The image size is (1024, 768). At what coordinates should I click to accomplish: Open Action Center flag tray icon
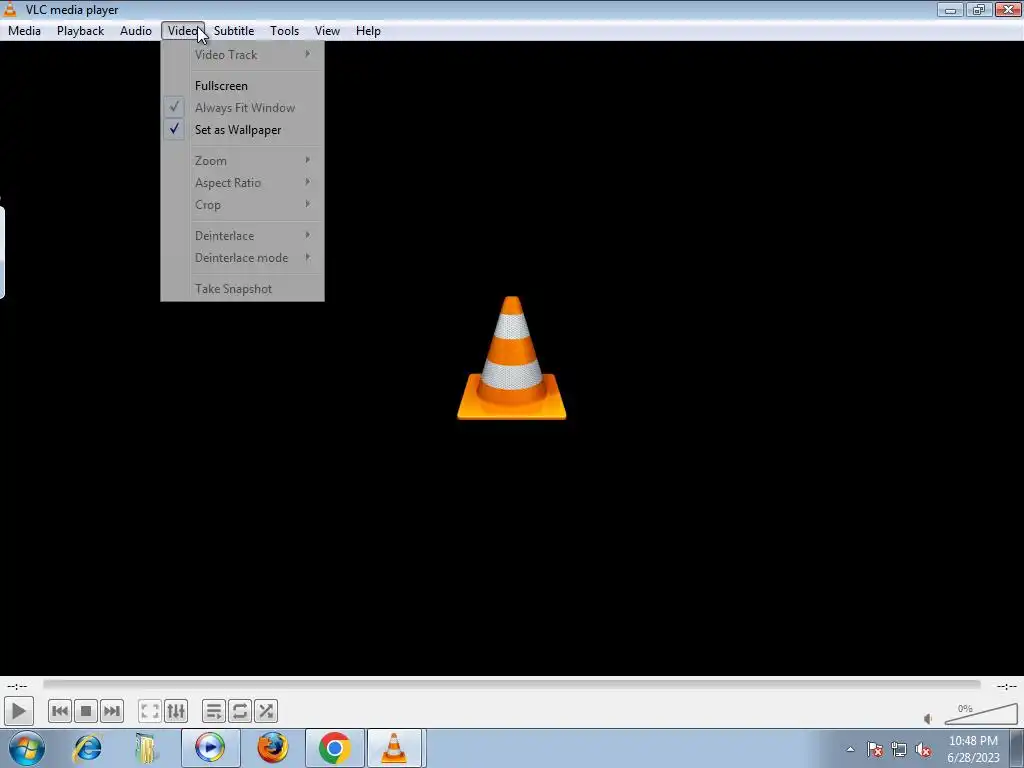875,749
